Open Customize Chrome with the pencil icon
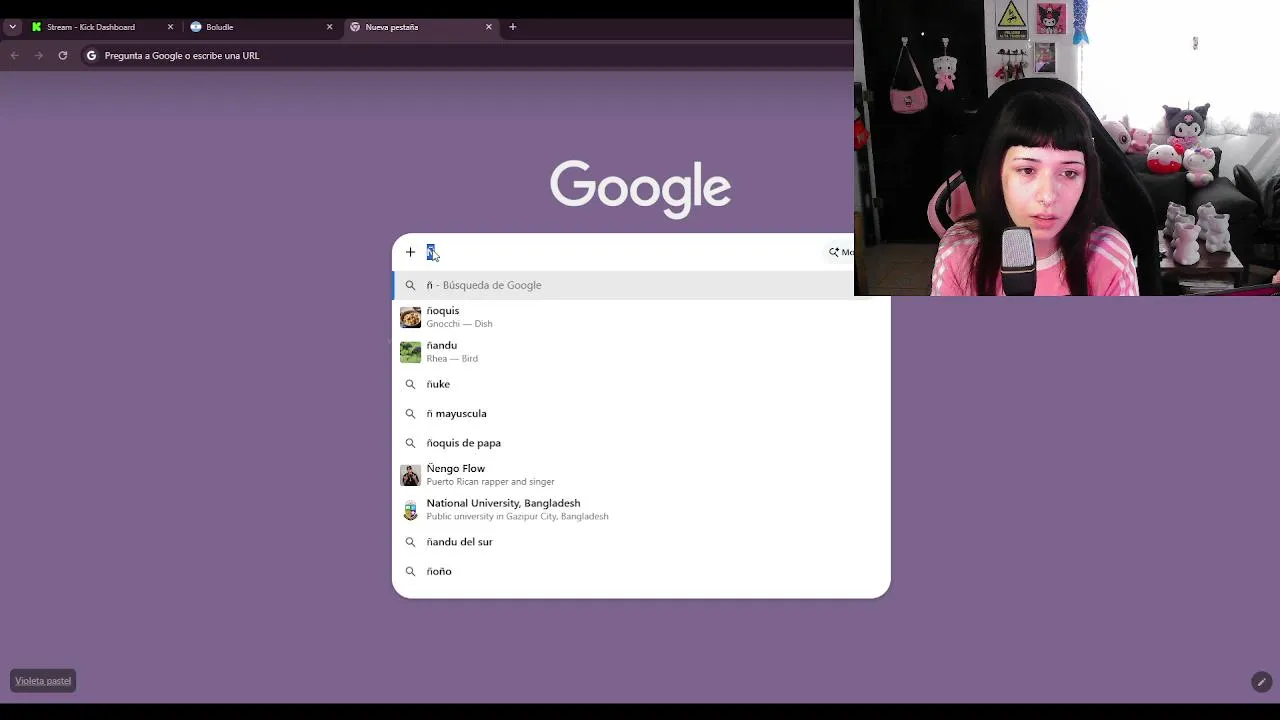The height and width of the screenshot is (720, 1280). 1261,682
